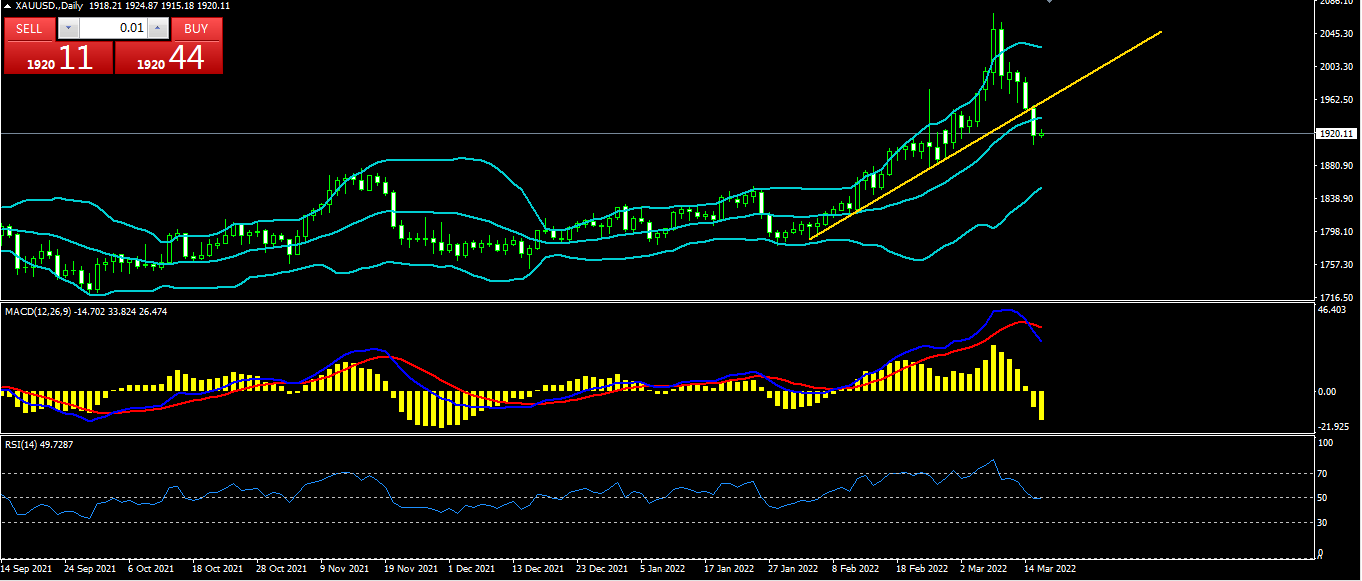The height and width of the screenshot is (581, 1362).
Task: Decrease lot volume with down arrow
Action: click(68, 28)
